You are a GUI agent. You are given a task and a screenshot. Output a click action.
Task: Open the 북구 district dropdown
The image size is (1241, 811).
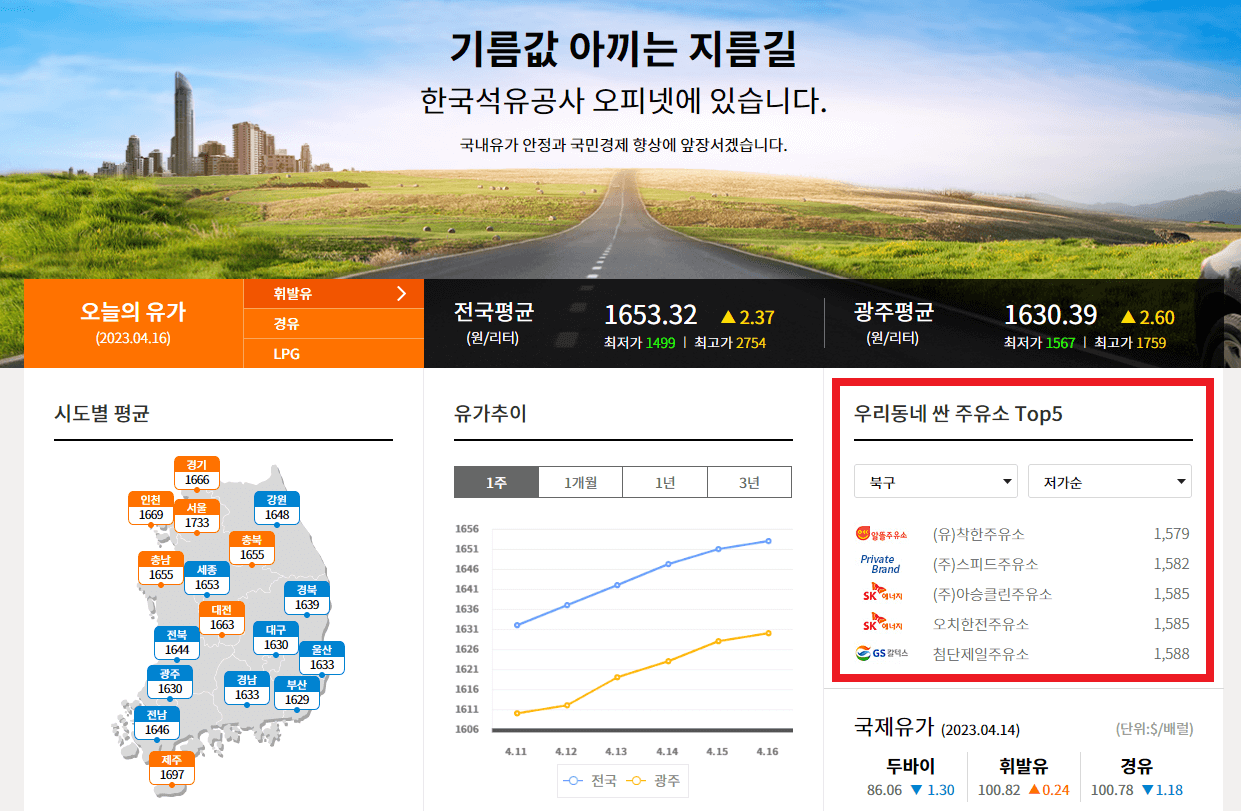pos(936,481)
